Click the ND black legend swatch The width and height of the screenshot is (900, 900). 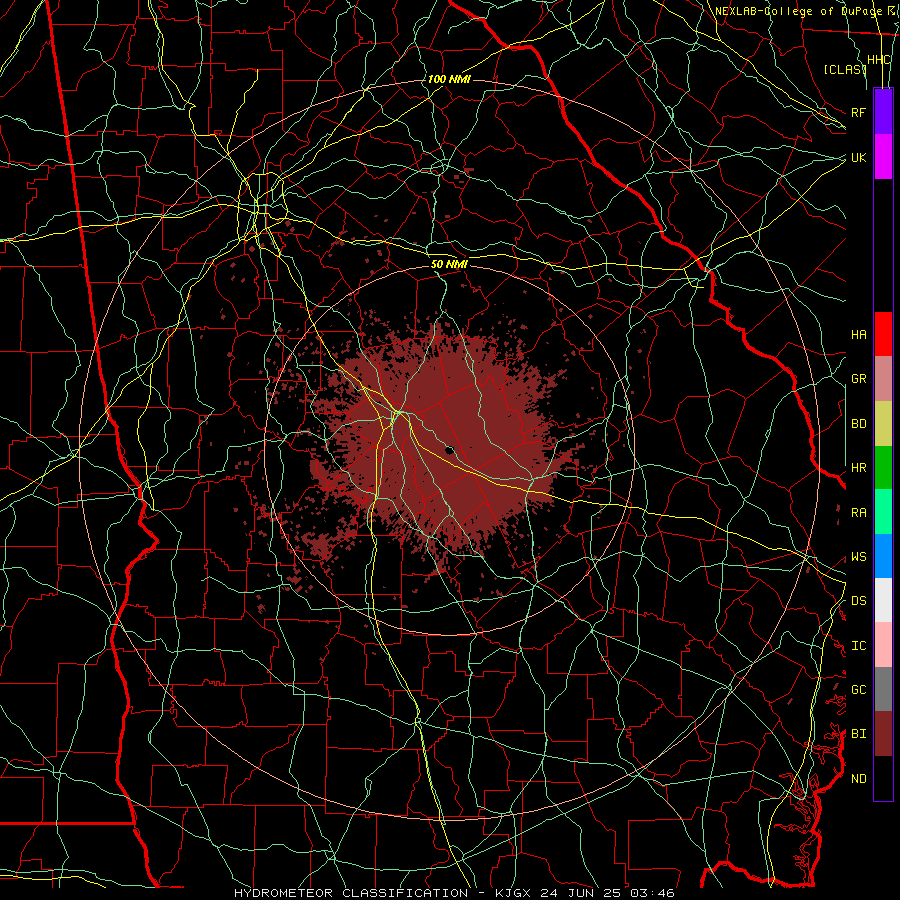point(883,778)
